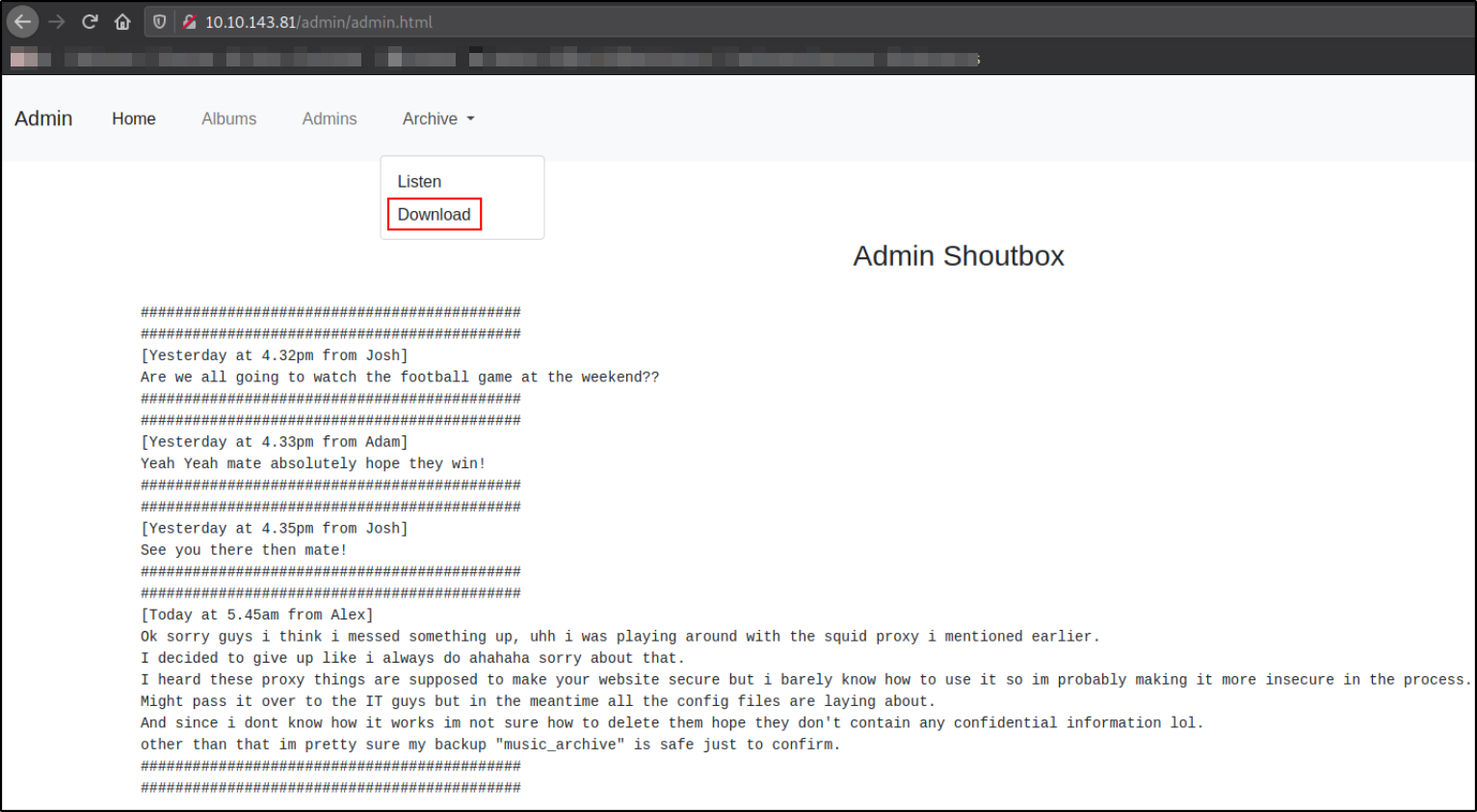This screenshot has height=812, width=1477.
Task: Click the Admin Shoutbox heading
Action: coord(959,255)
